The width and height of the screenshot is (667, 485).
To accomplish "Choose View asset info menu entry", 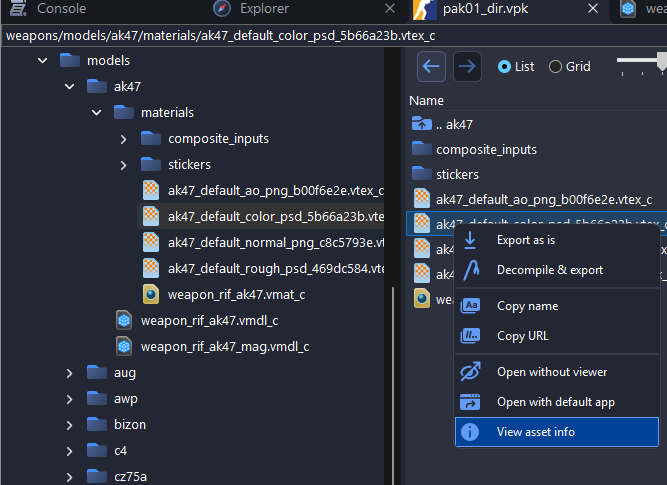I will [557, 432].
